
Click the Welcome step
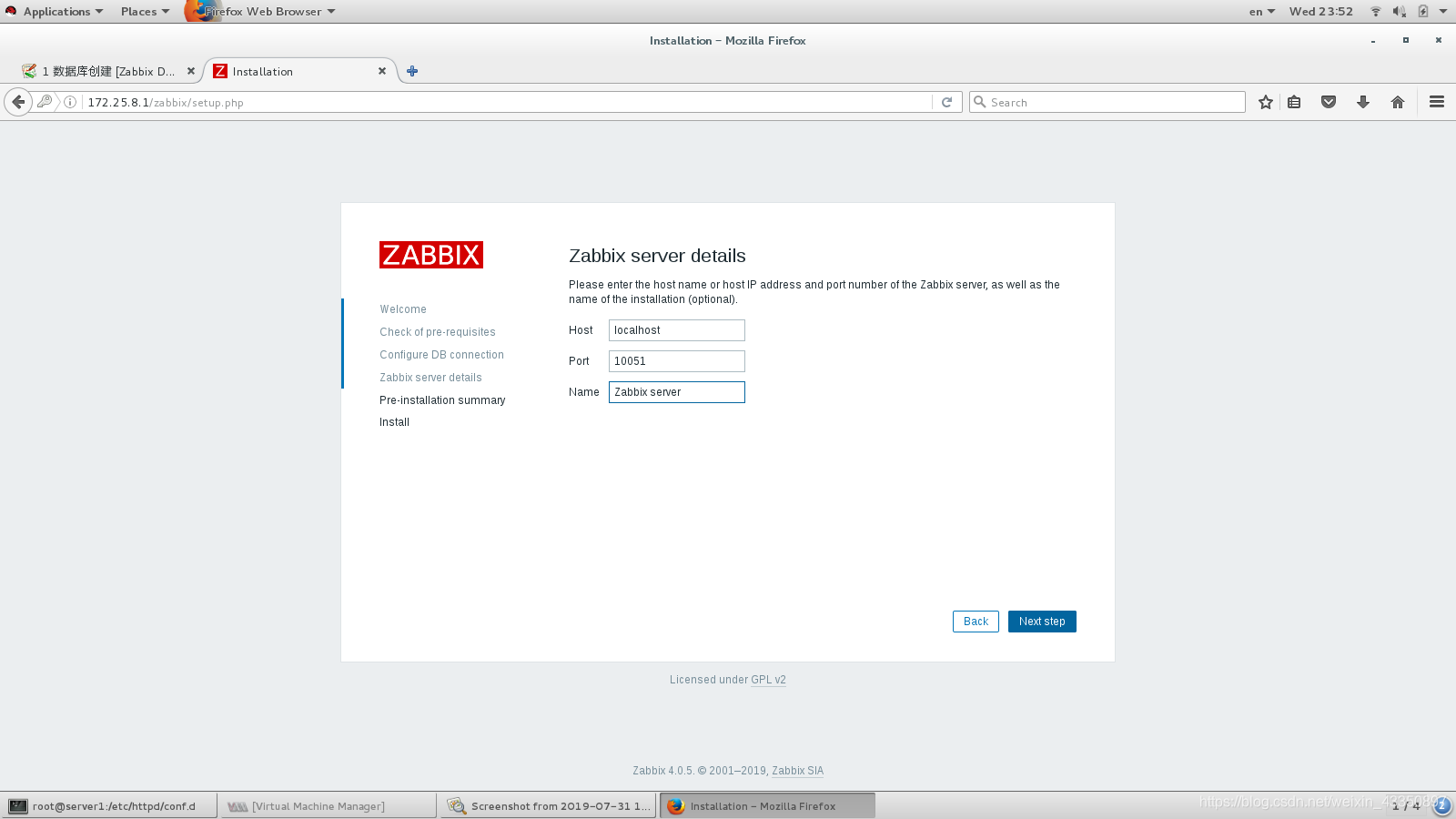click(x=403, y=309)
